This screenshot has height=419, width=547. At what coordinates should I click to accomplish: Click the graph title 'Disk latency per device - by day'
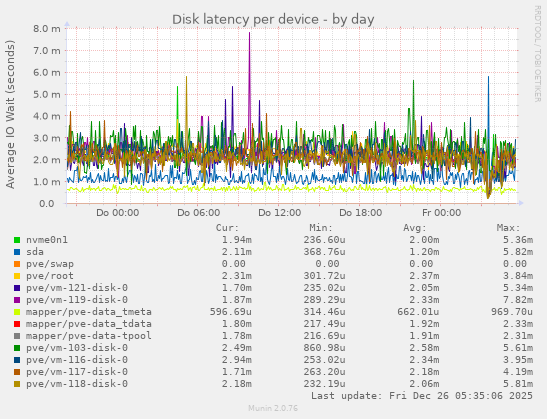[273, 19]
